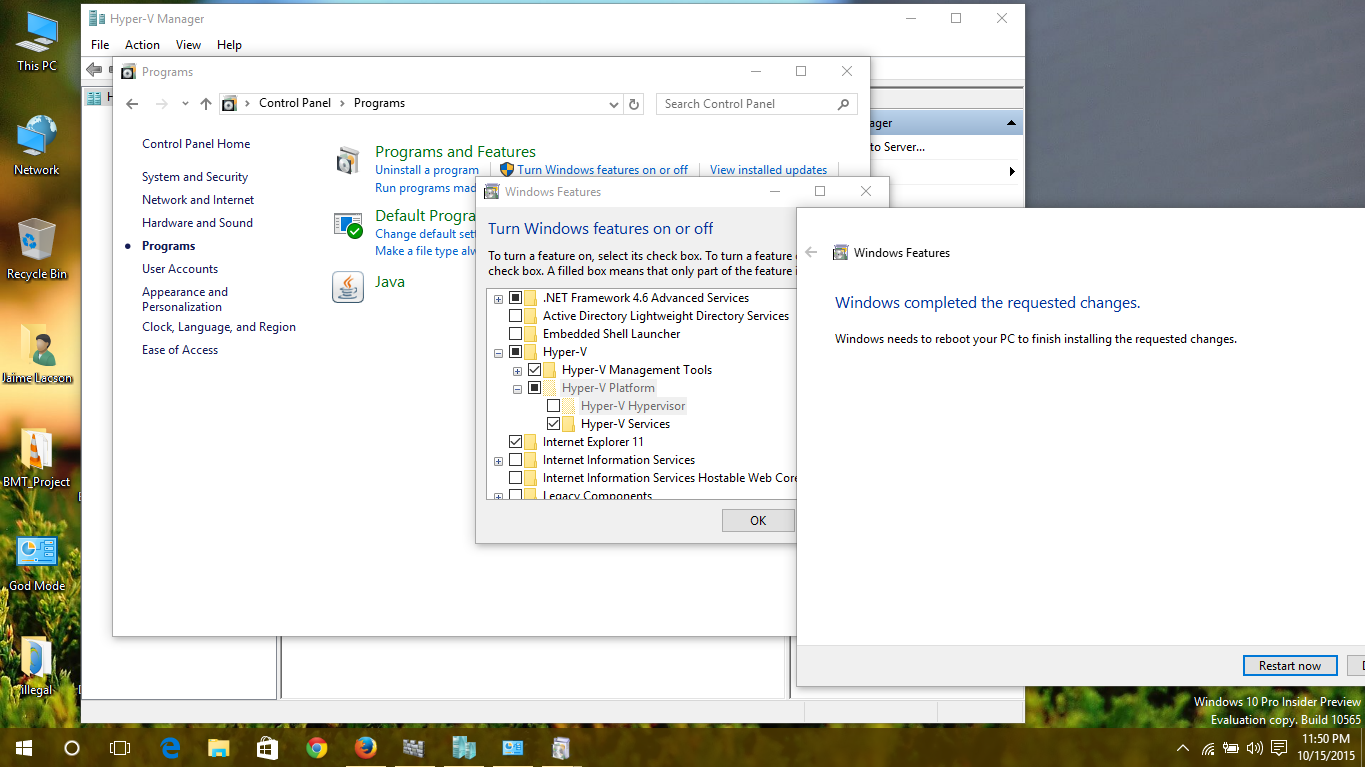Click Java control panel icon
Viewport: 1365px width, 767px height.
[x=348, y=287]
